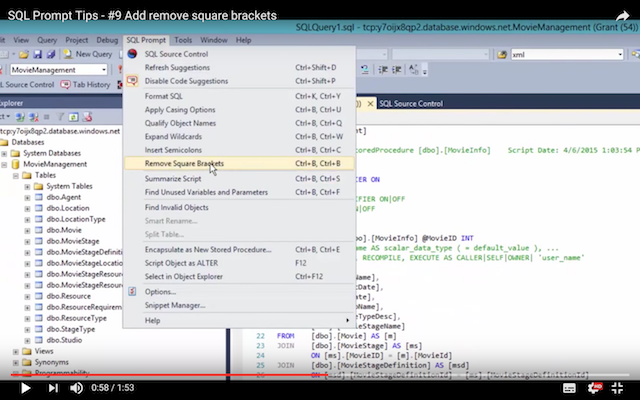Screen dimensions: 640x400
Task: Open the Tools menu
Action: [183, 40]
